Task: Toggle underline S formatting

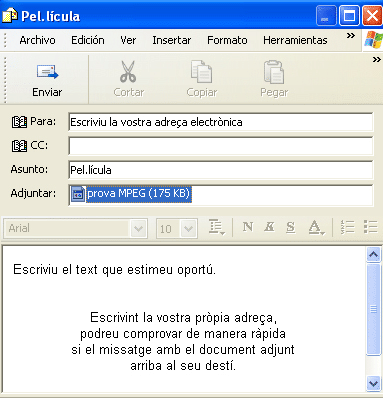Action: click(290, 227)
